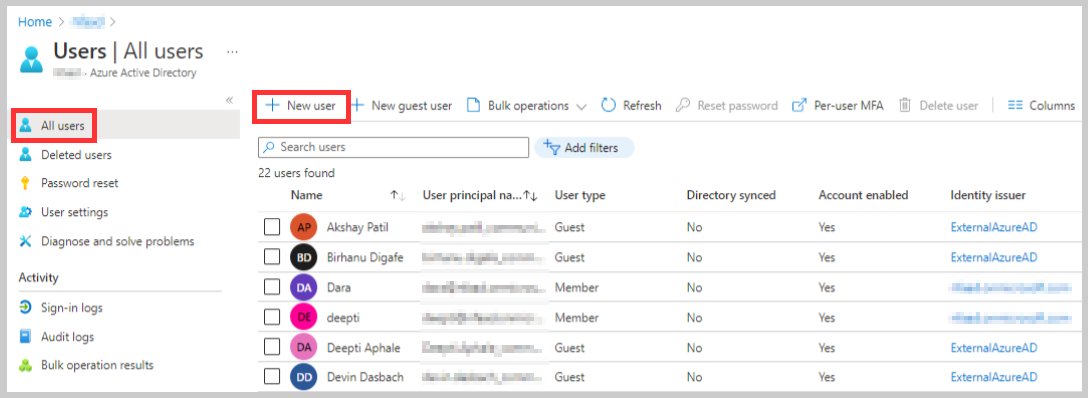Click into the Search users field
Viewport: 1088px width, 398px height.
(x=393, y=147)
